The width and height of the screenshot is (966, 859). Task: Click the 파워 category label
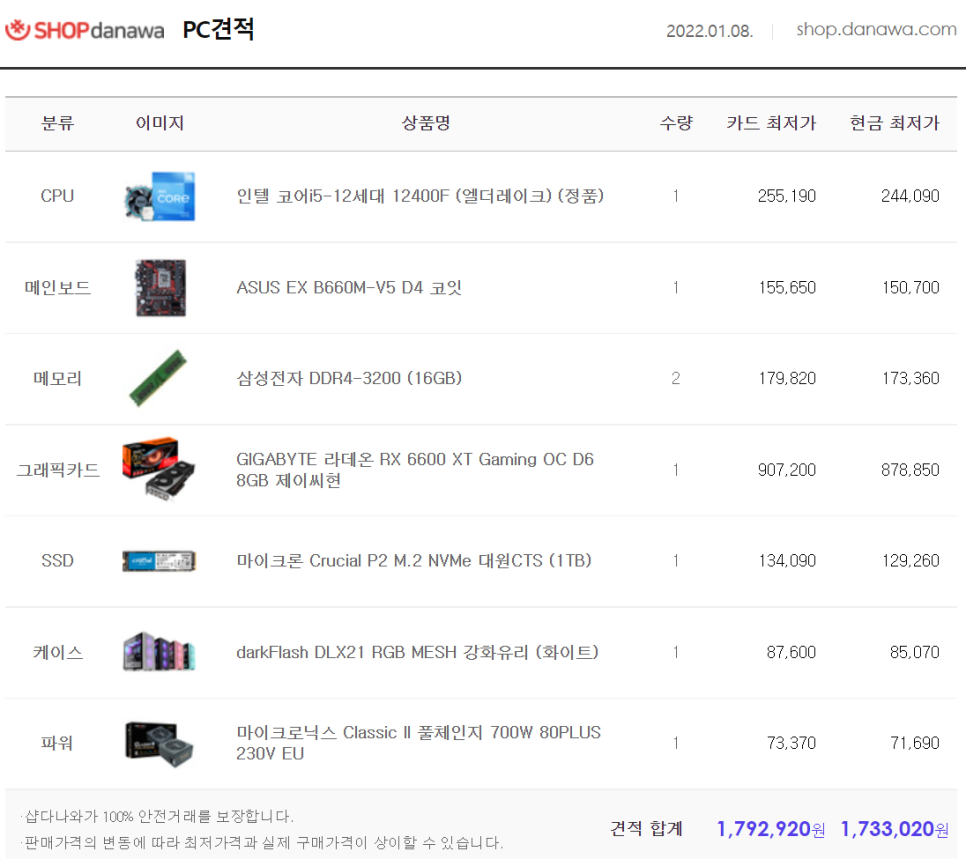pos(57,743)
